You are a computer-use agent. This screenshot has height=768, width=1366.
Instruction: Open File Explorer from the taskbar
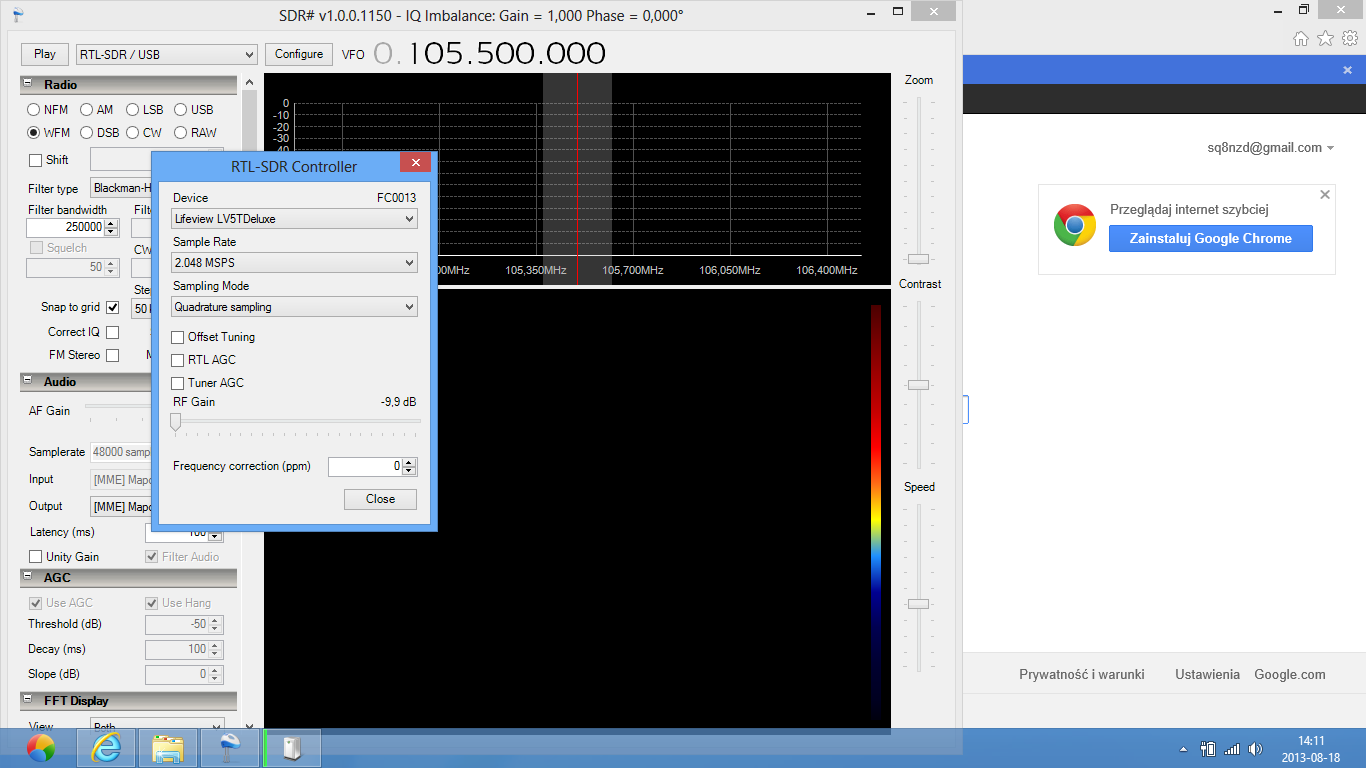click(167, 748)
